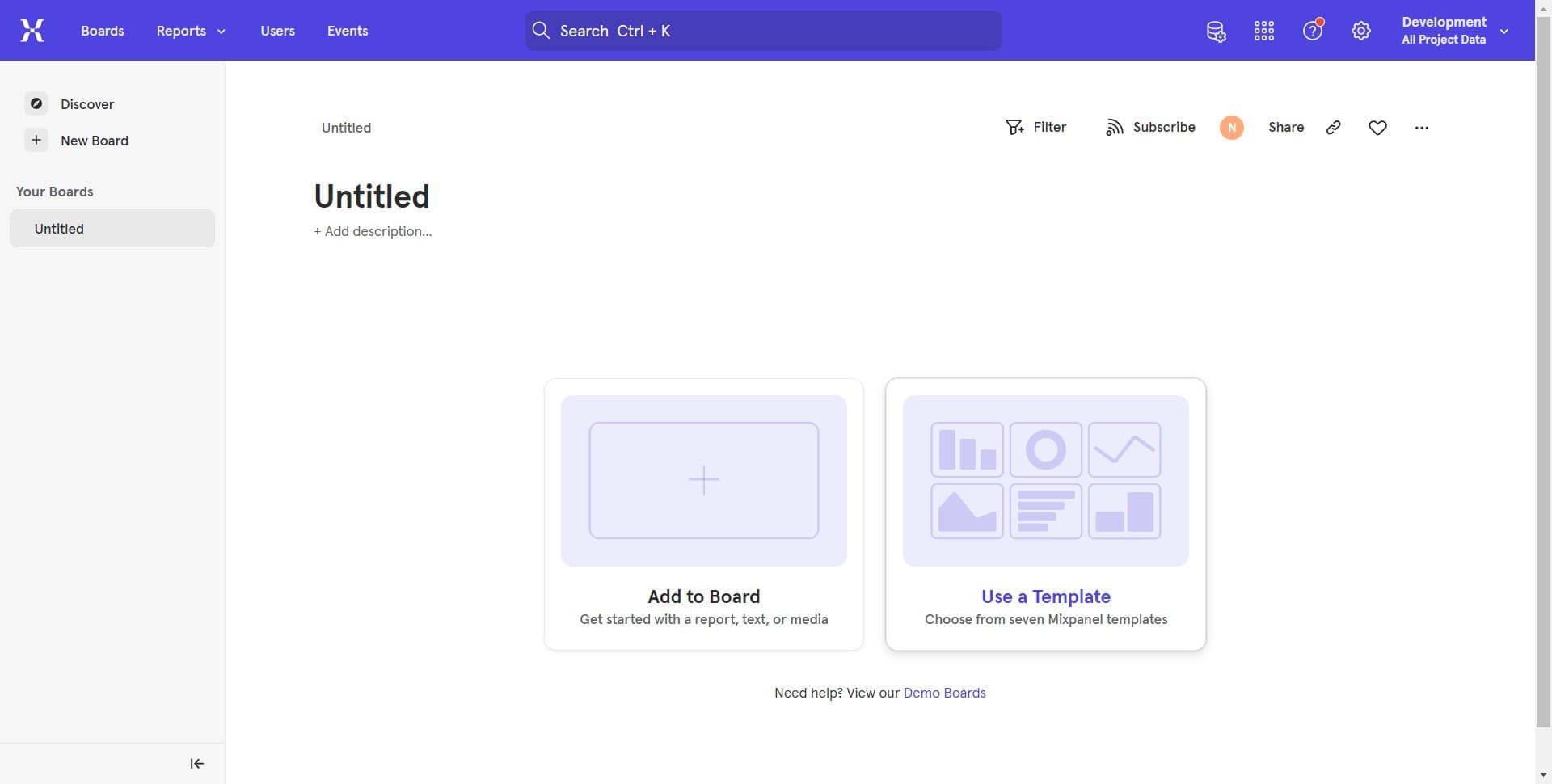Viewport: 1552px width, 784px height.
Task: Open the Applications grid icon
Action: (1264, 32)
